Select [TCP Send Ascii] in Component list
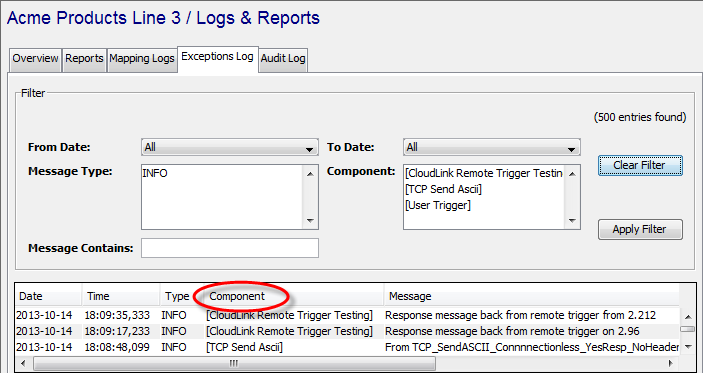The height and width of the screenshot is (373, 703). (443, 190)
